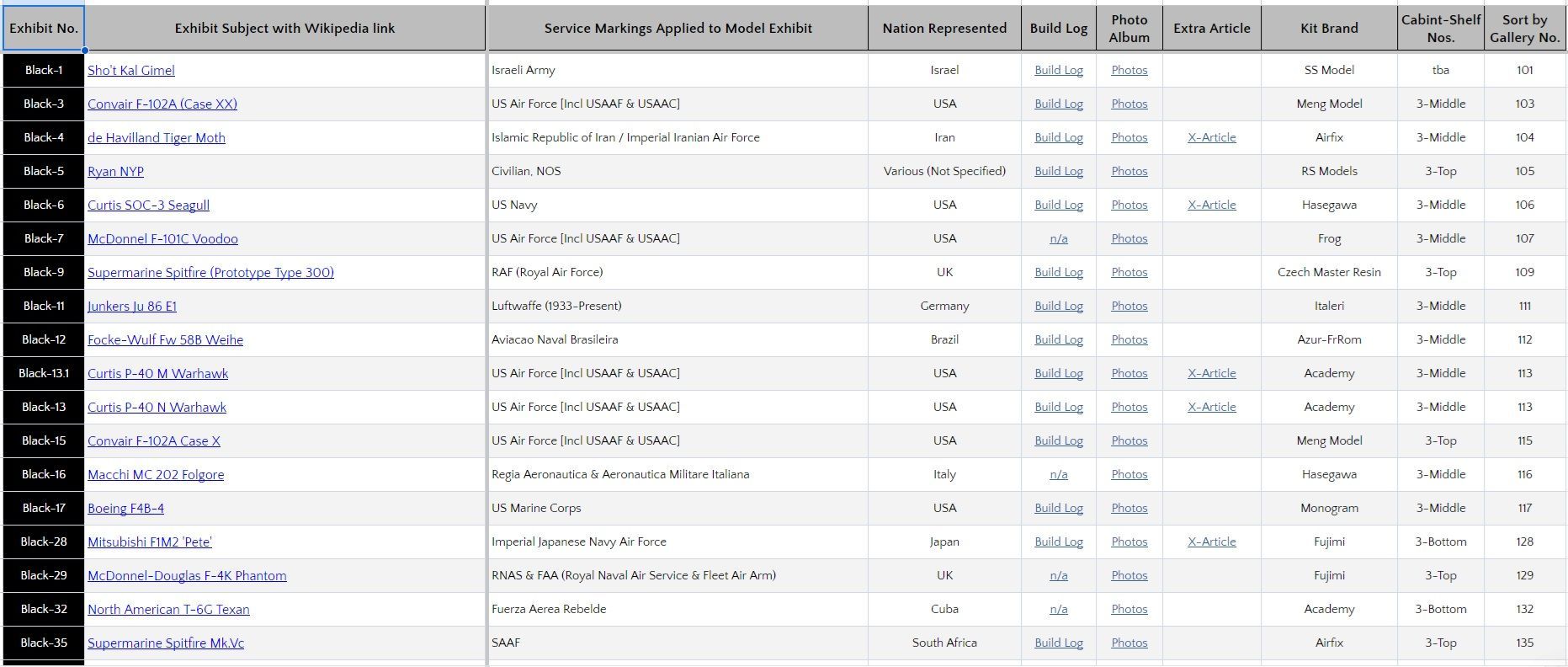
Task: Open Photos for Junkers Ju 86 E1
Action: 1129,307
